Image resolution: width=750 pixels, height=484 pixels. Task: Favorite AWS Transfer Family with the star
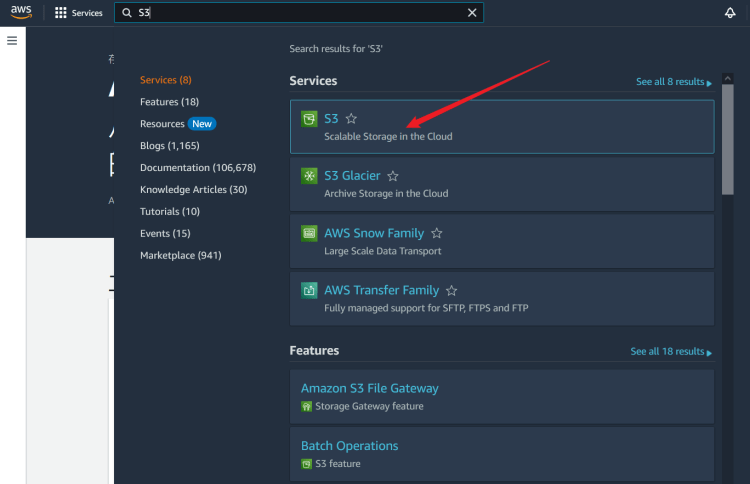click(x=451, y=290)
